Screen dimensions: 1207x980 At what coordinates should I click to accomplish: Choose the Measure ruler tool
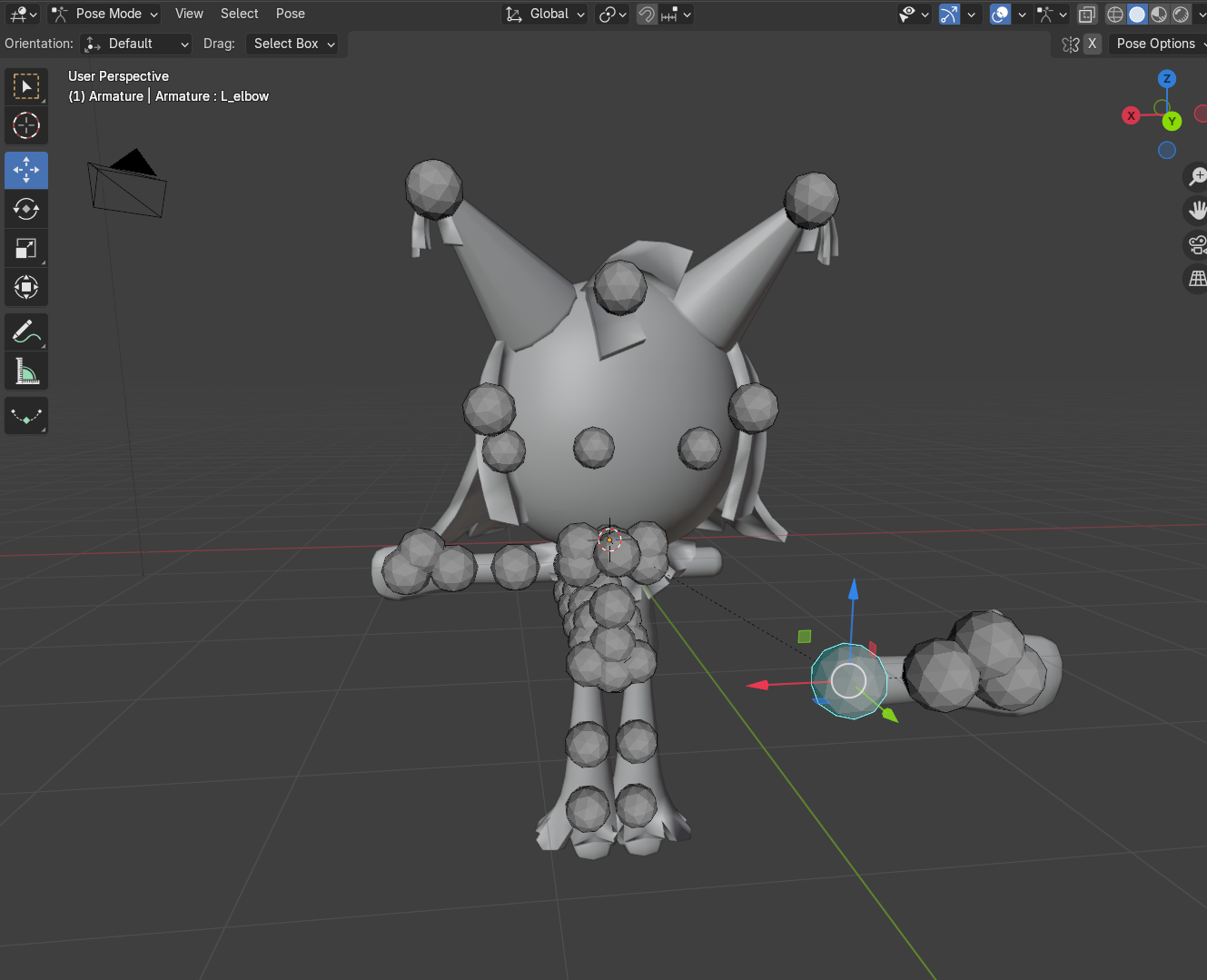pos(26,371)
